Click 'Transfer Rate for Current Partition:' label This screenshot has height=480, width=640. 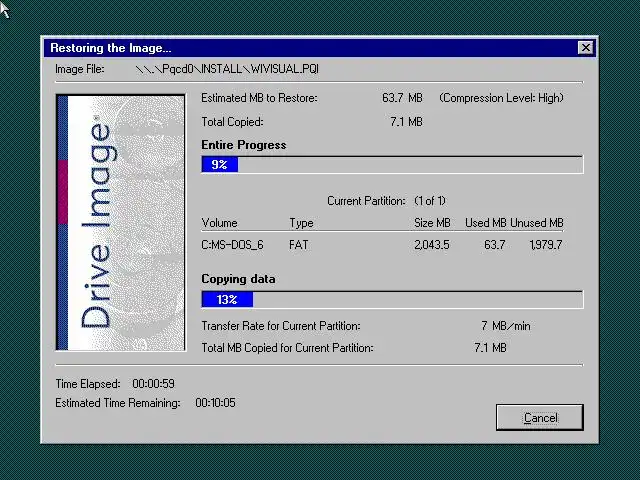pyautogui.click(x=281, y=326)
